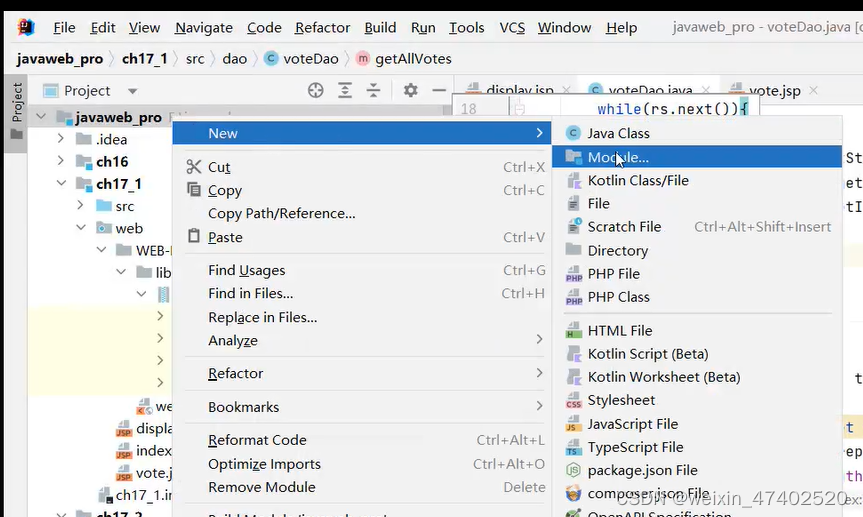Screen dimensions: 863x517
Task: Hide the Project panel with minus icon
Action: tap(439, 90)
